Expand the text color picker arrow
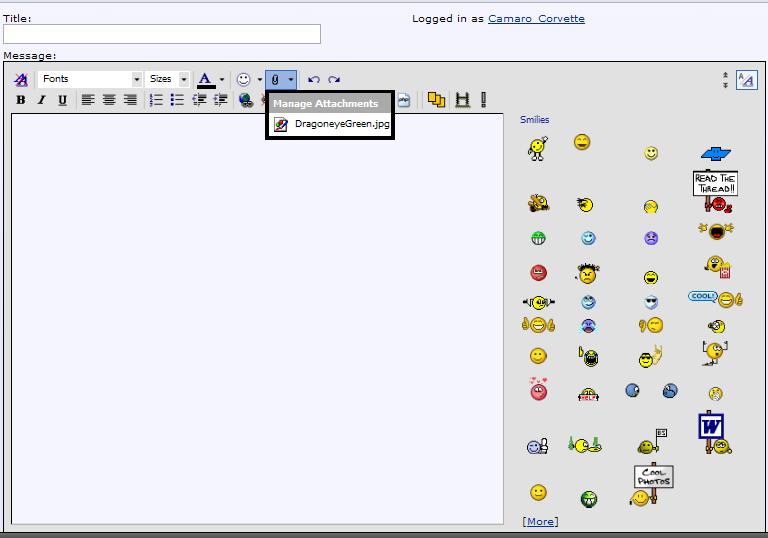Screen dimensions: 768x538 coord(222,79)
